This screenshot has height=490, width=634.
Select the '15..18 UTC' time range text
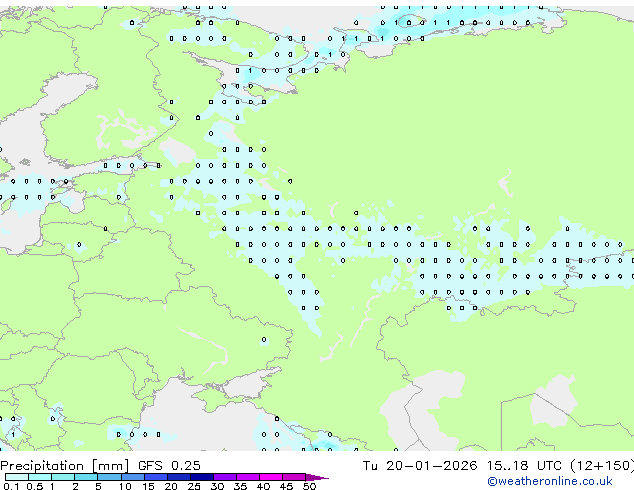pyautogui.click(x=524, y=465)
